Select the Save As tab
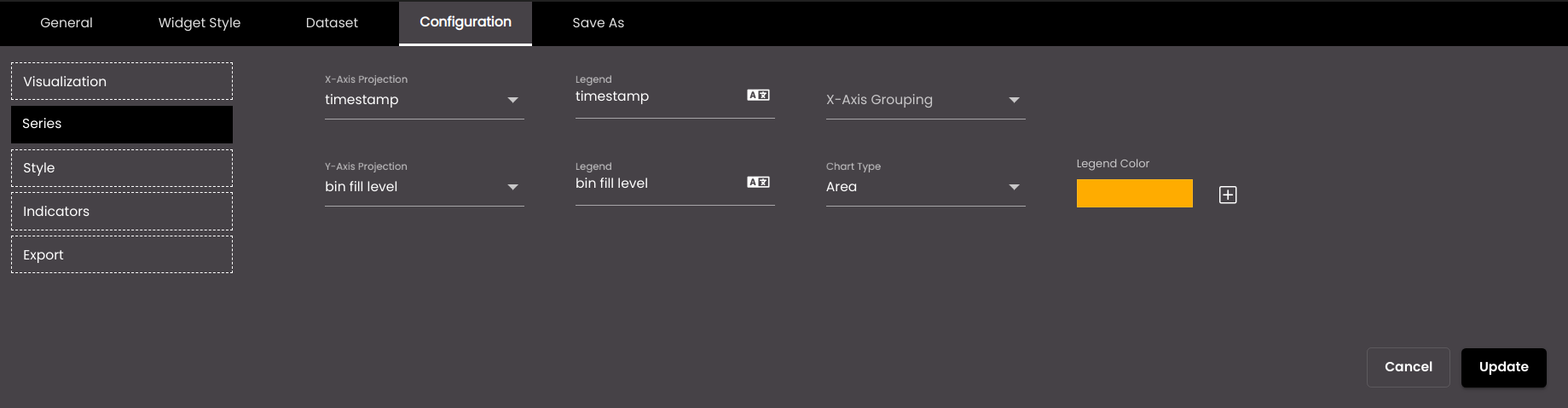 [599, 23]
